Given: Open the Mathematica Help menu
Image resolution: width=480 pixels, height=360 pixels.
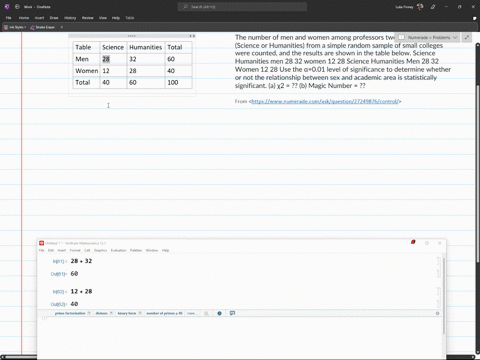Looking at the screenshot, I should 165,250.
